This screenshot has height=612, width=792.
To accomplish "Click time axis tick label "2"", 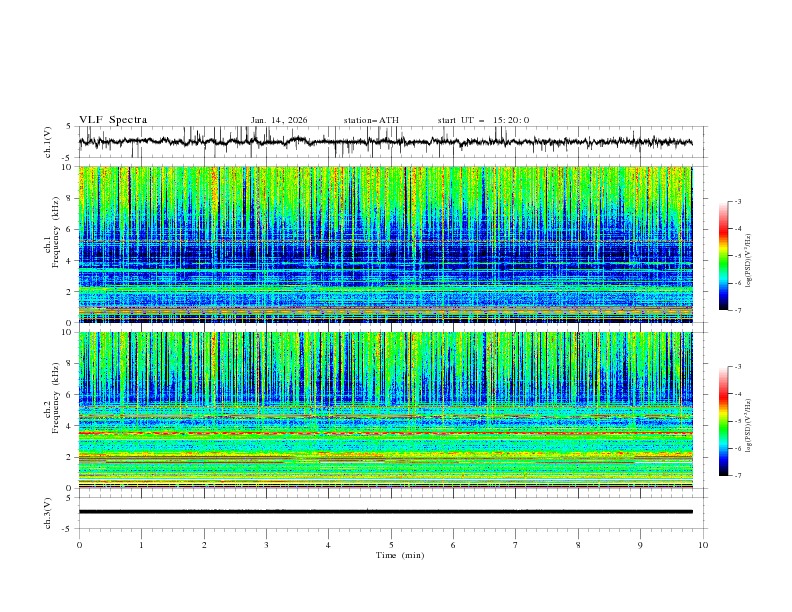I will (204, 545).
